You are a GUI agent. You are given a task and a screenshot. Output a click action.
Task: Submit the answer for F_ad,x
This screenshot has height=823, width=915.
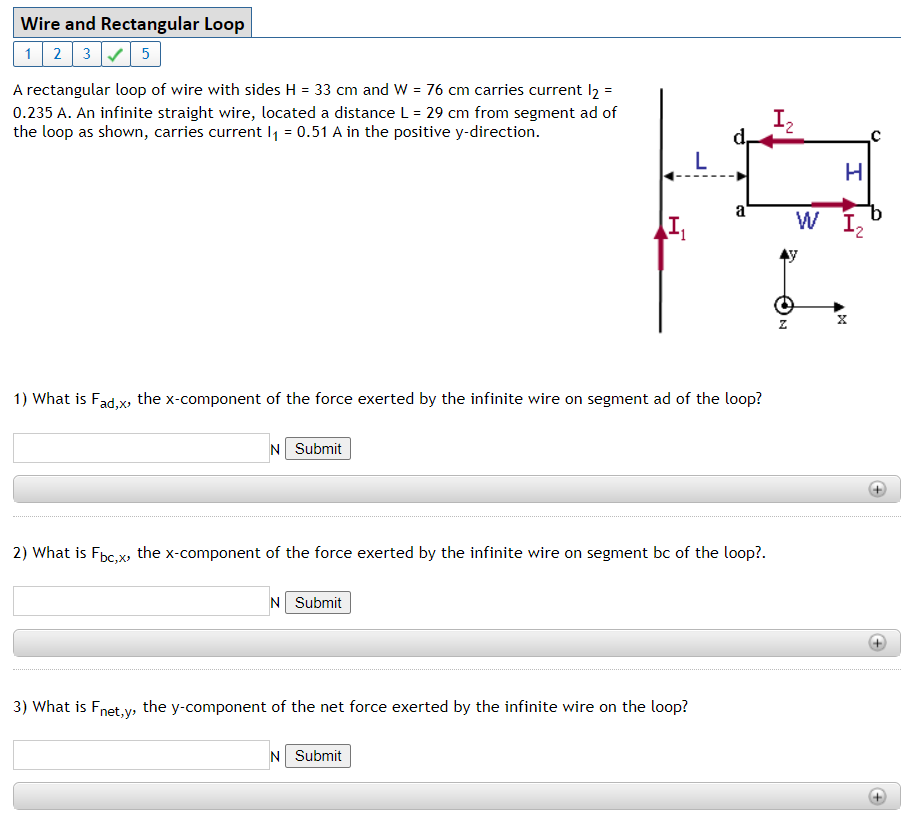(x=317, y=448)
